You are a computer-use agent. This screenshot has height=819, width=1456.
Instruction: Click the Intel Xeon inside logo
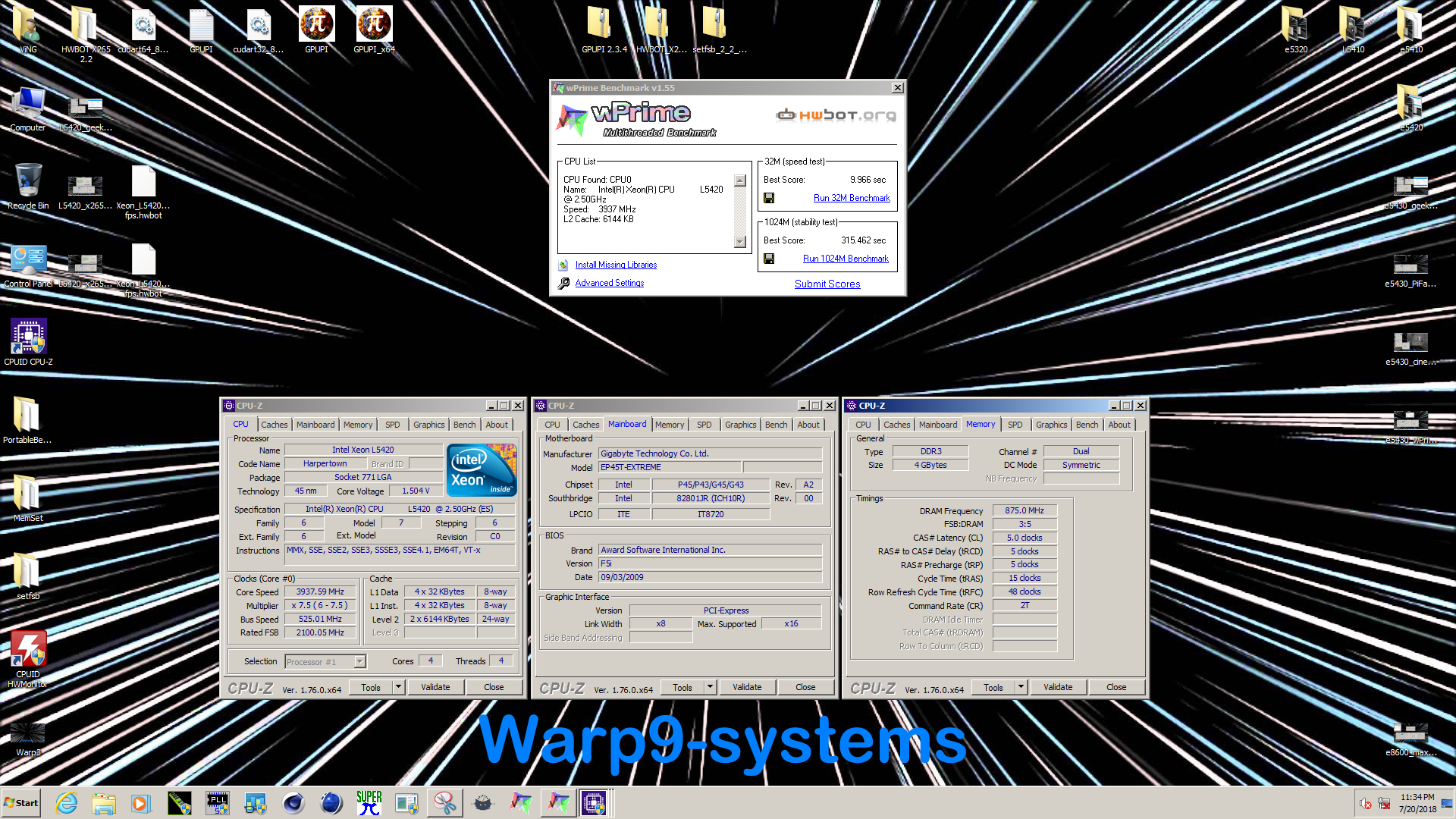482,470
